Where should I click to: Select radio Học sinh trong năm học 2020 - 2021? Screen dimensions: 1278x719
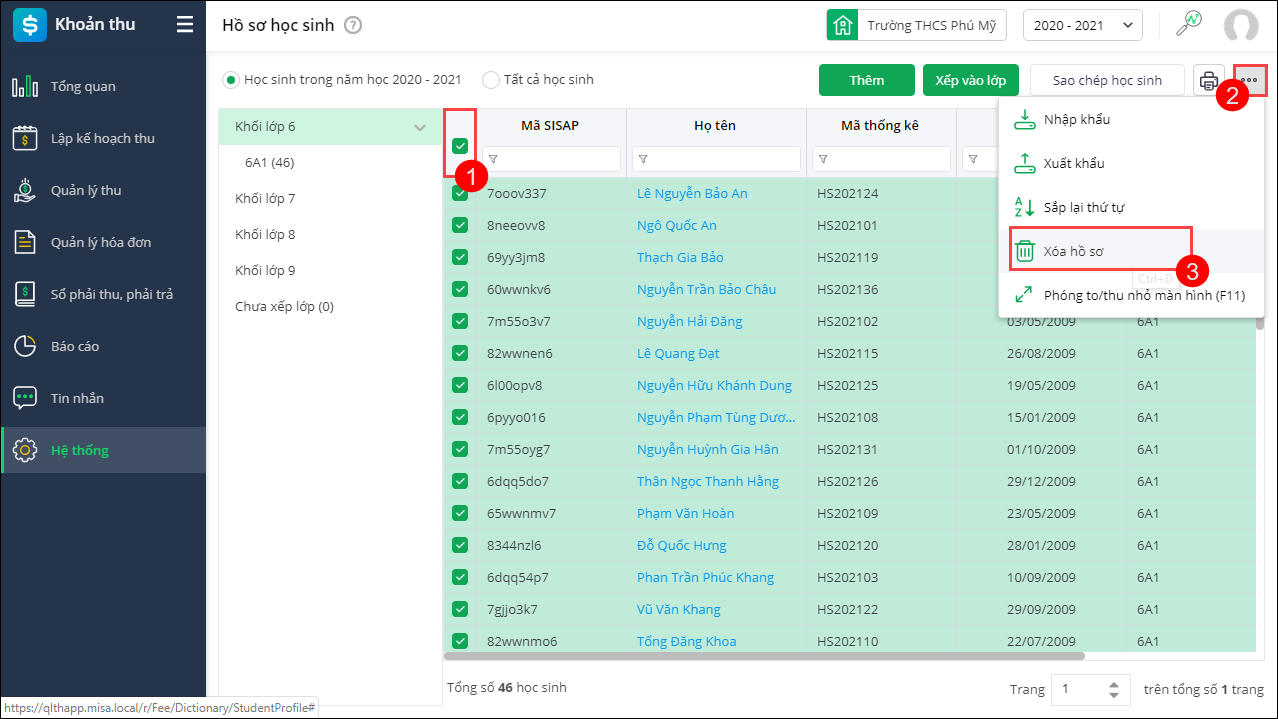[x=231, y=79]
